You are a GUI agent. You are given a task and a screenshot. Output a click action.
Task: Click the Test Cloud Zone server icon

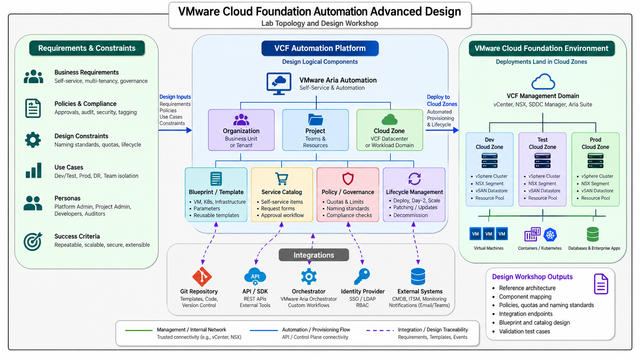tap(542, 161)
